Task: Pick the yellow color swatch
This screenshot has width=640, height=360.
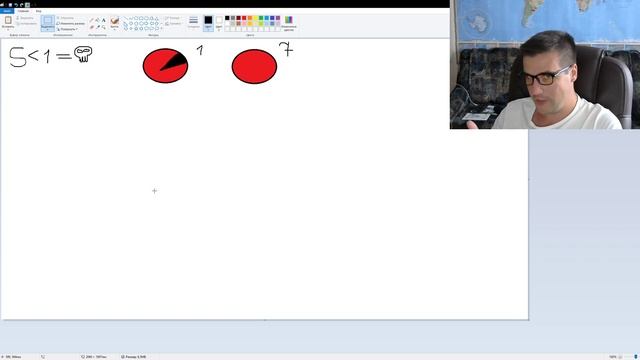Action: tap(256, 18)
